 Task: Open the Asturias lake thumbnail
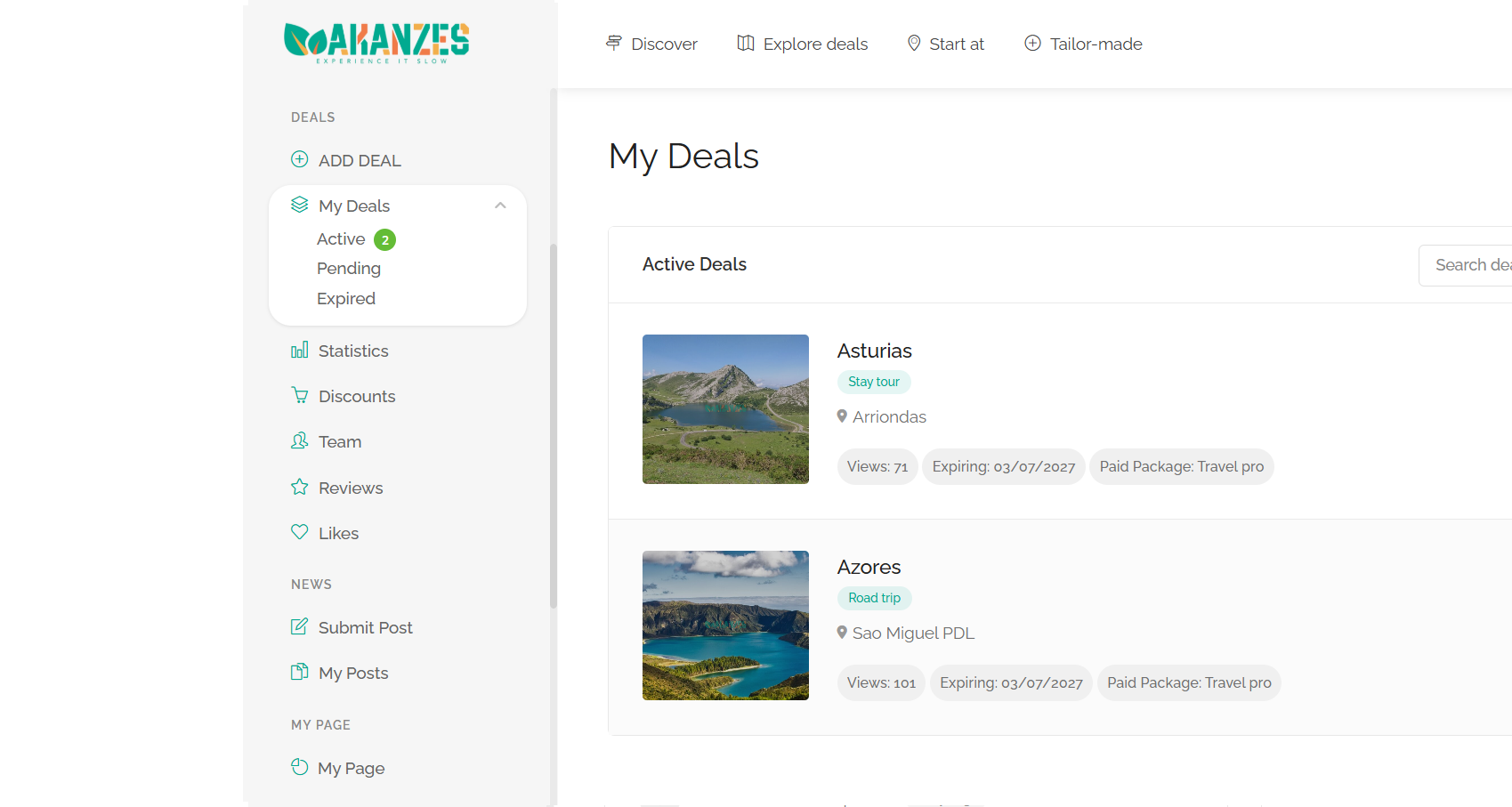[725, 409]
